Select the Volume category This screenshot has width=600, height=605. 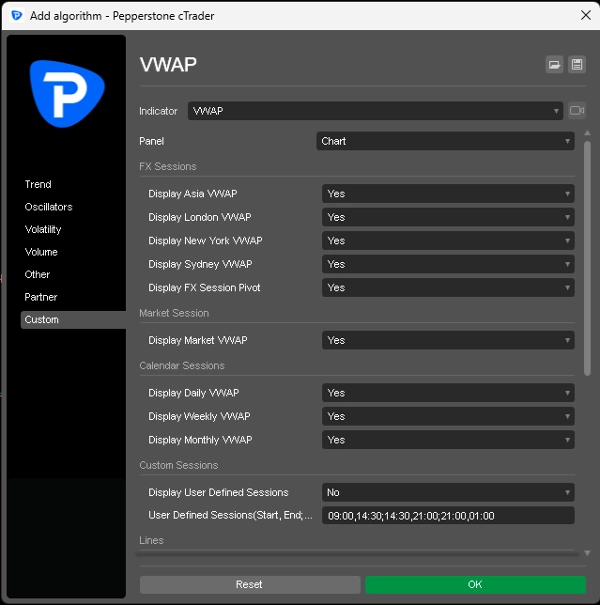pos(41,252)
